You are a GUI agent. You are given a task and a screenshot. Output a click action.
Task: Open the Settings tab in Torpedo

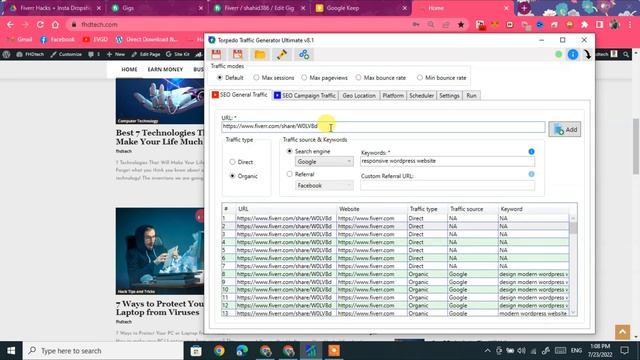(x=449, y=96)
